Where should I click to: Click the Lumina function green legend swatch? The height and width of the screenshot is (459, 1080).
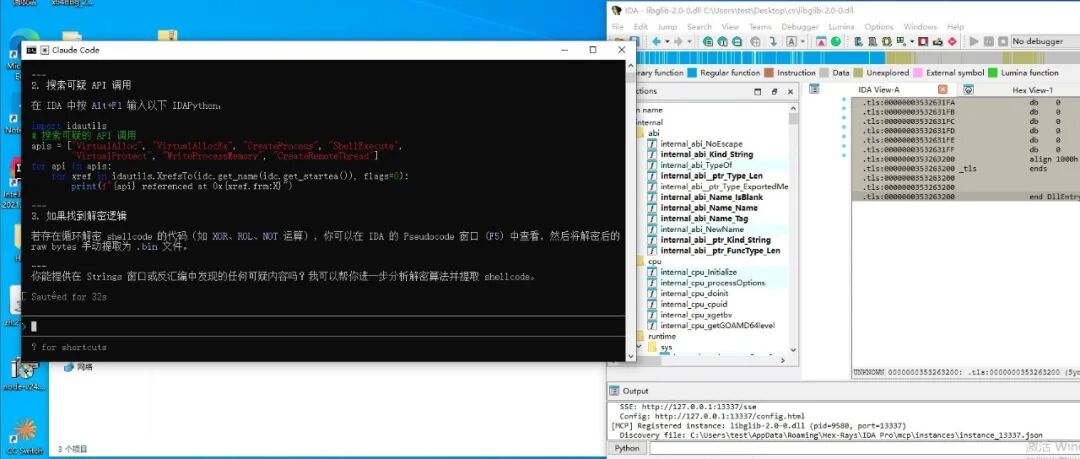pos(993,72)
